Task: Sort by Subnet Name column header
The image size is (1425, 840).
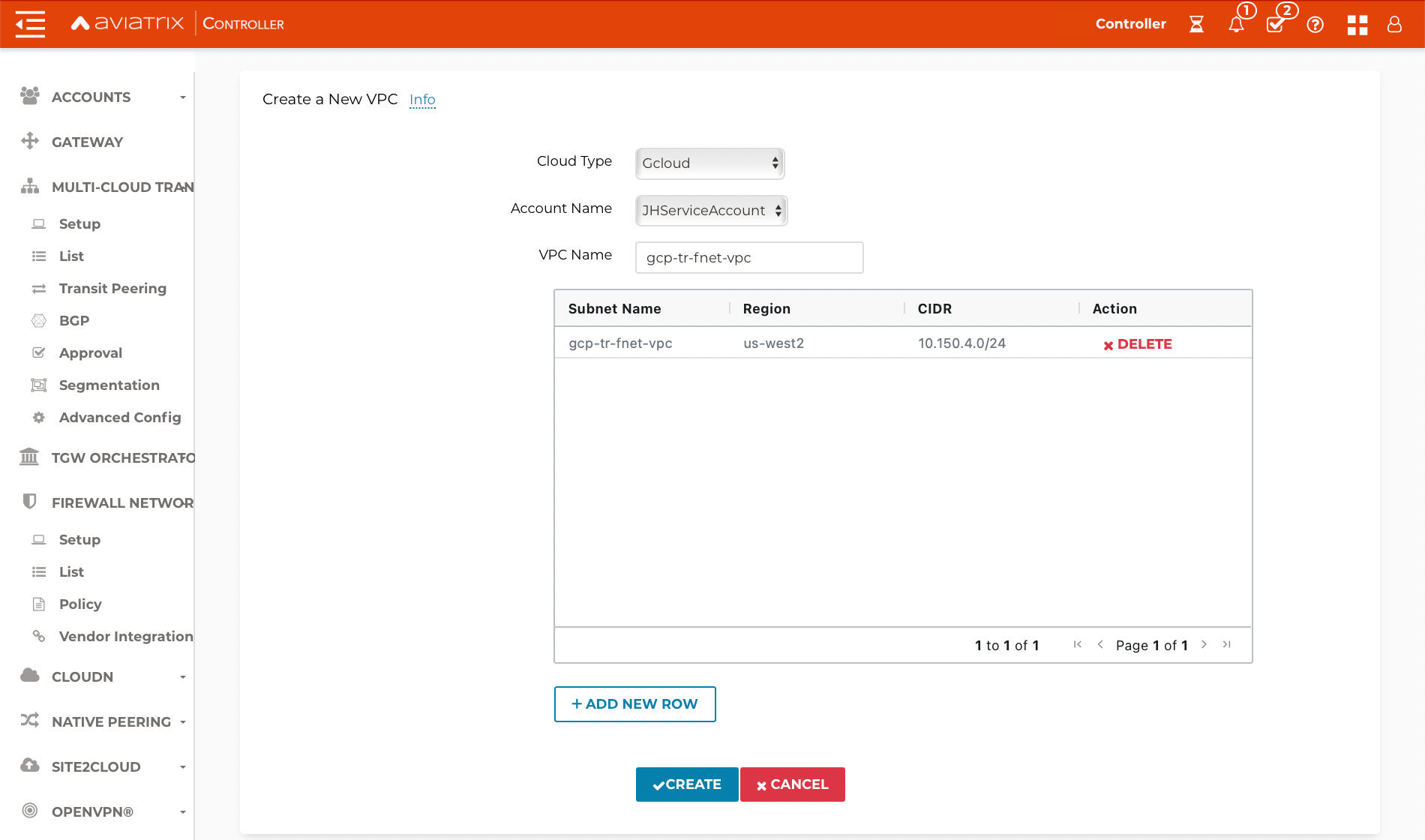Action: pyautogui.click(x=615, y=309)
